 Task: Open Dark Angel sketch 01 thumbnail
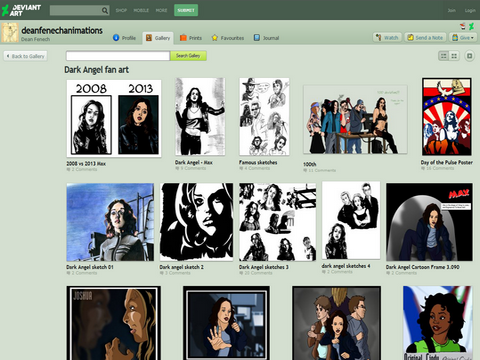point(110,222)
